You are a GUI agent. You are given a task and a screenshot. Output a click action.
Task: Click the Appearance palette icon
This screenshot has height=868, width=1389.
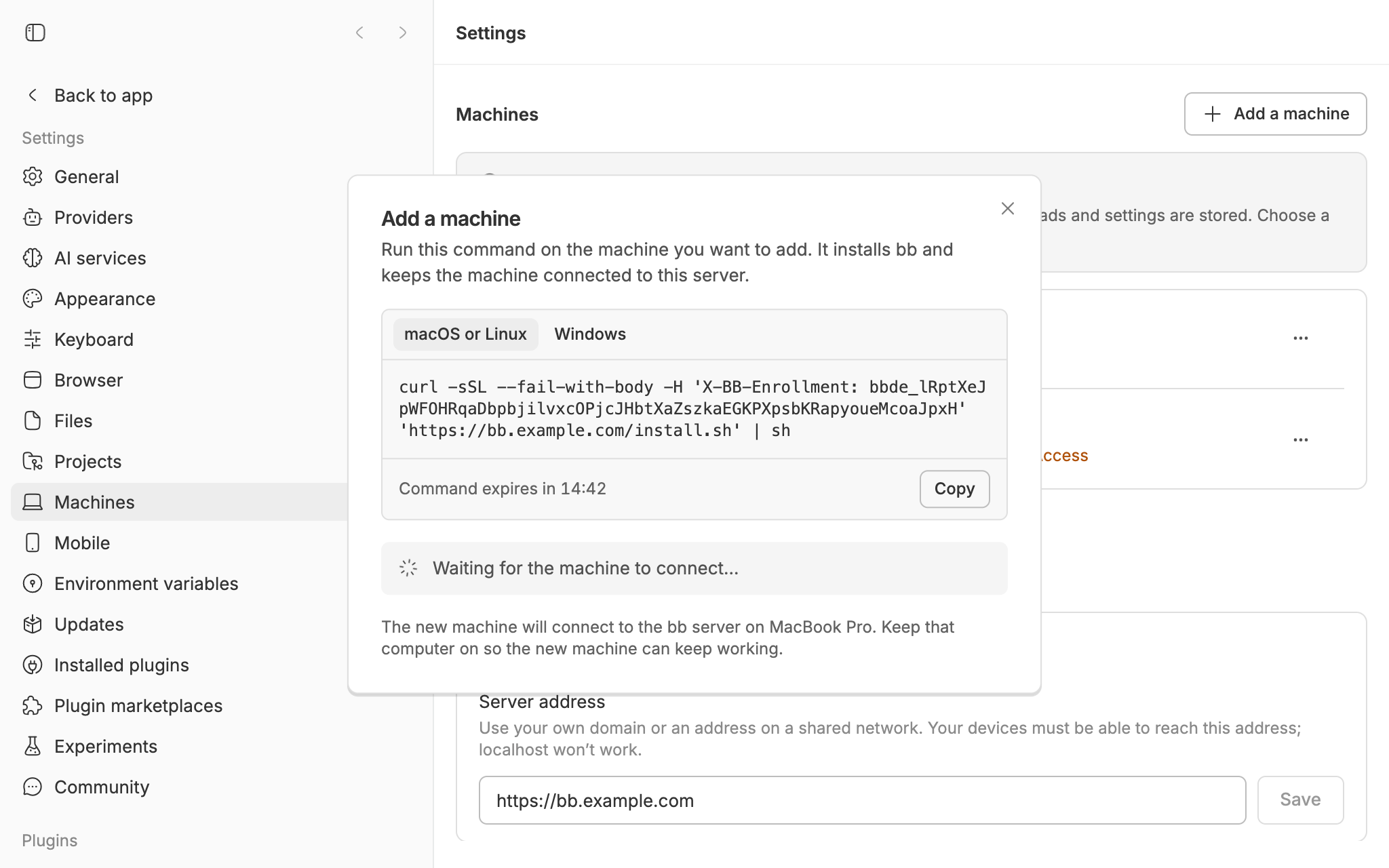pyautogui.click(x=33, y=298)
